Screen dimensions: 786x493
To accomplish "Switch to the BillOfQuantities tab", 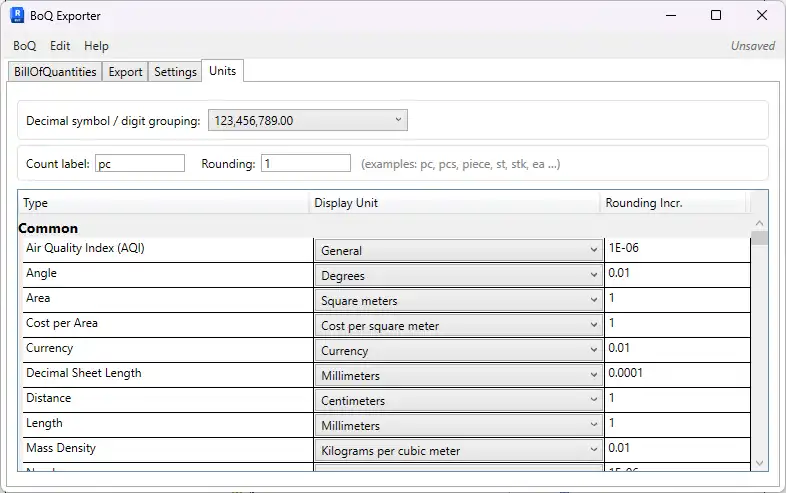I will (55, 72).
